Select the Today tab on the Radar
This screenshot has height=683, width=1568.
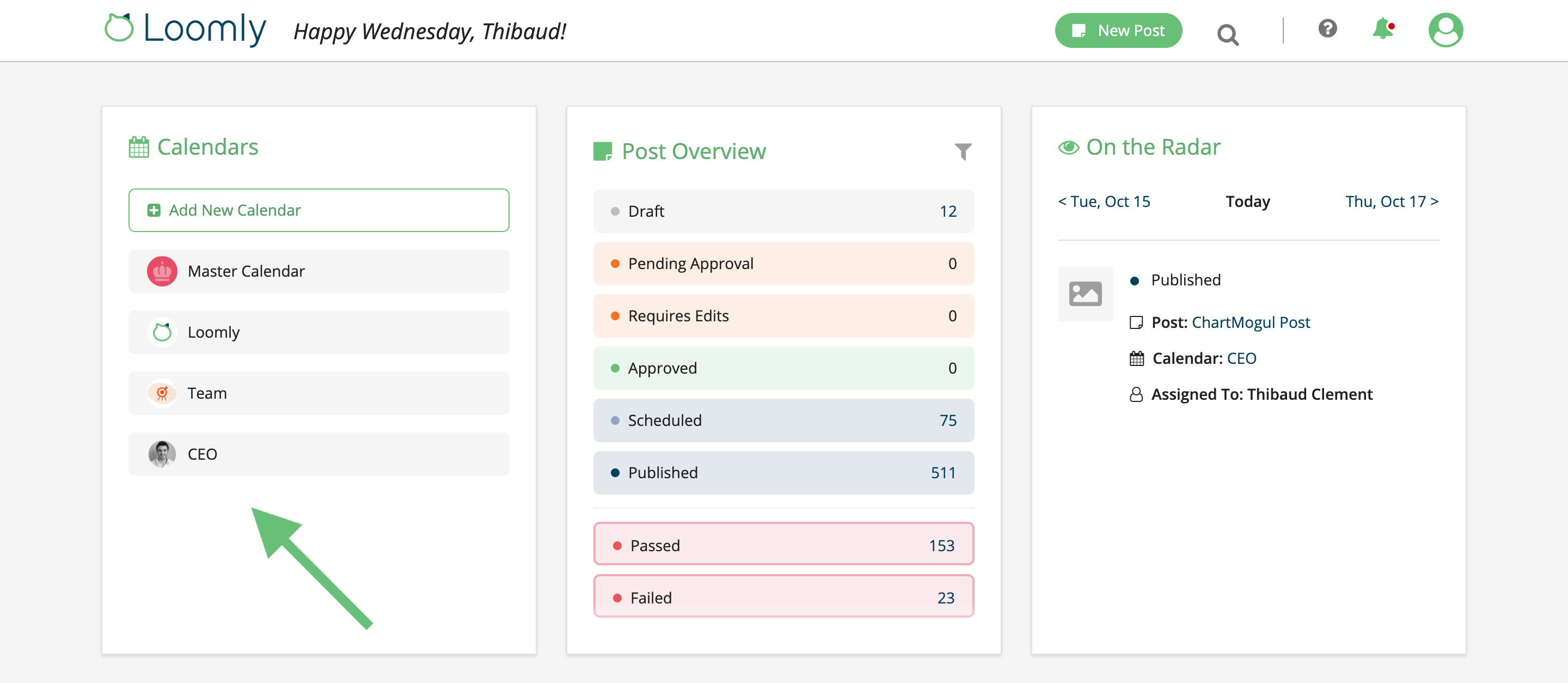pos(1247,202)
